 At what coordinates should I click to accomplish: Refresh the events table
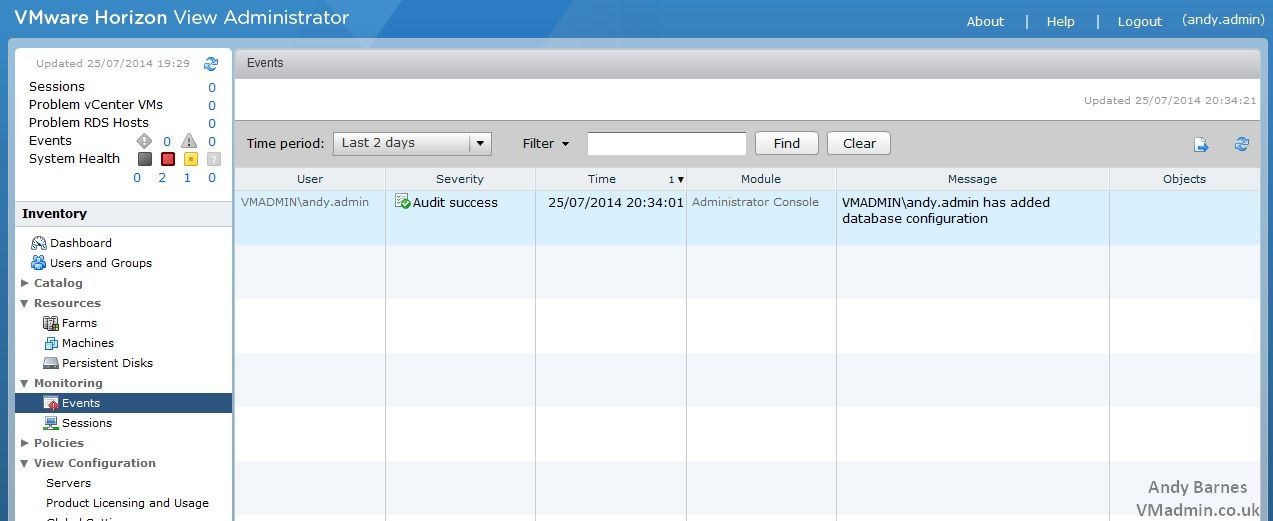[1242, 144]
